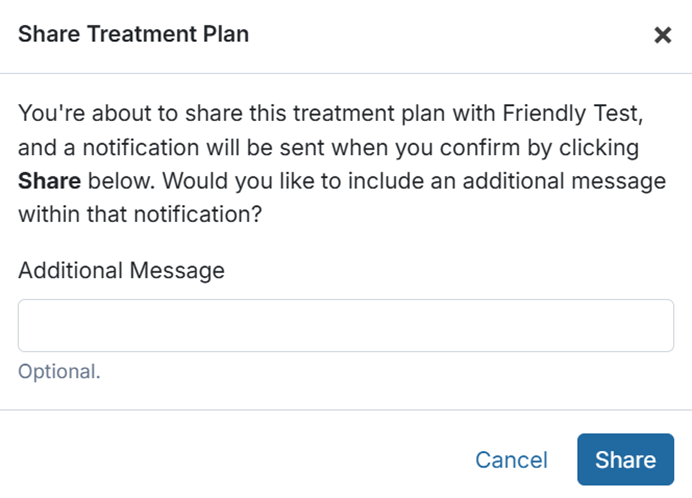The image size is (692, 498).
Task: Place cursor in the empty message box
Action: [346, 325]
